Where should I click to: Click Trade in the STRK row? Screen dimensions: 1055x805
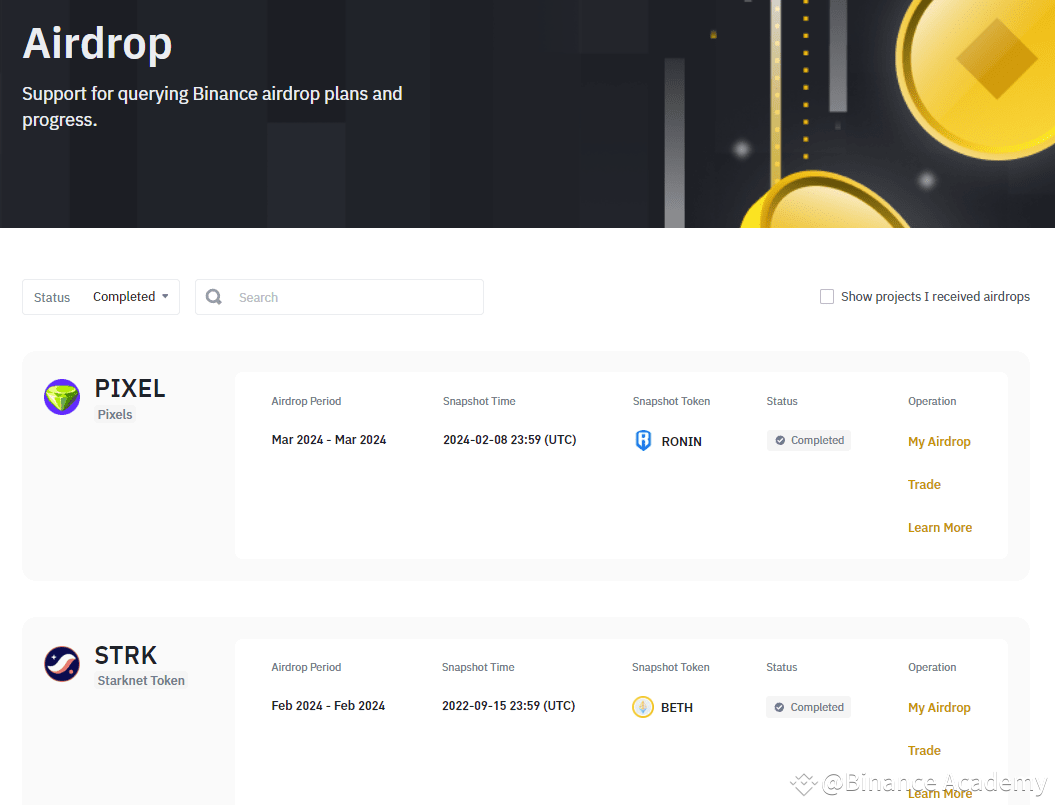coord(924,750)
